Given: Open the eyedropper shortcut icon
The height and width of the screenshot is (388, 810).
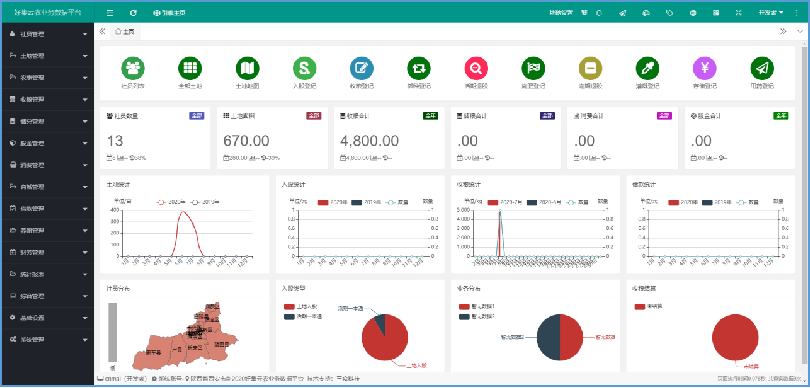Looking at the screenshot, I should point(648,68).
